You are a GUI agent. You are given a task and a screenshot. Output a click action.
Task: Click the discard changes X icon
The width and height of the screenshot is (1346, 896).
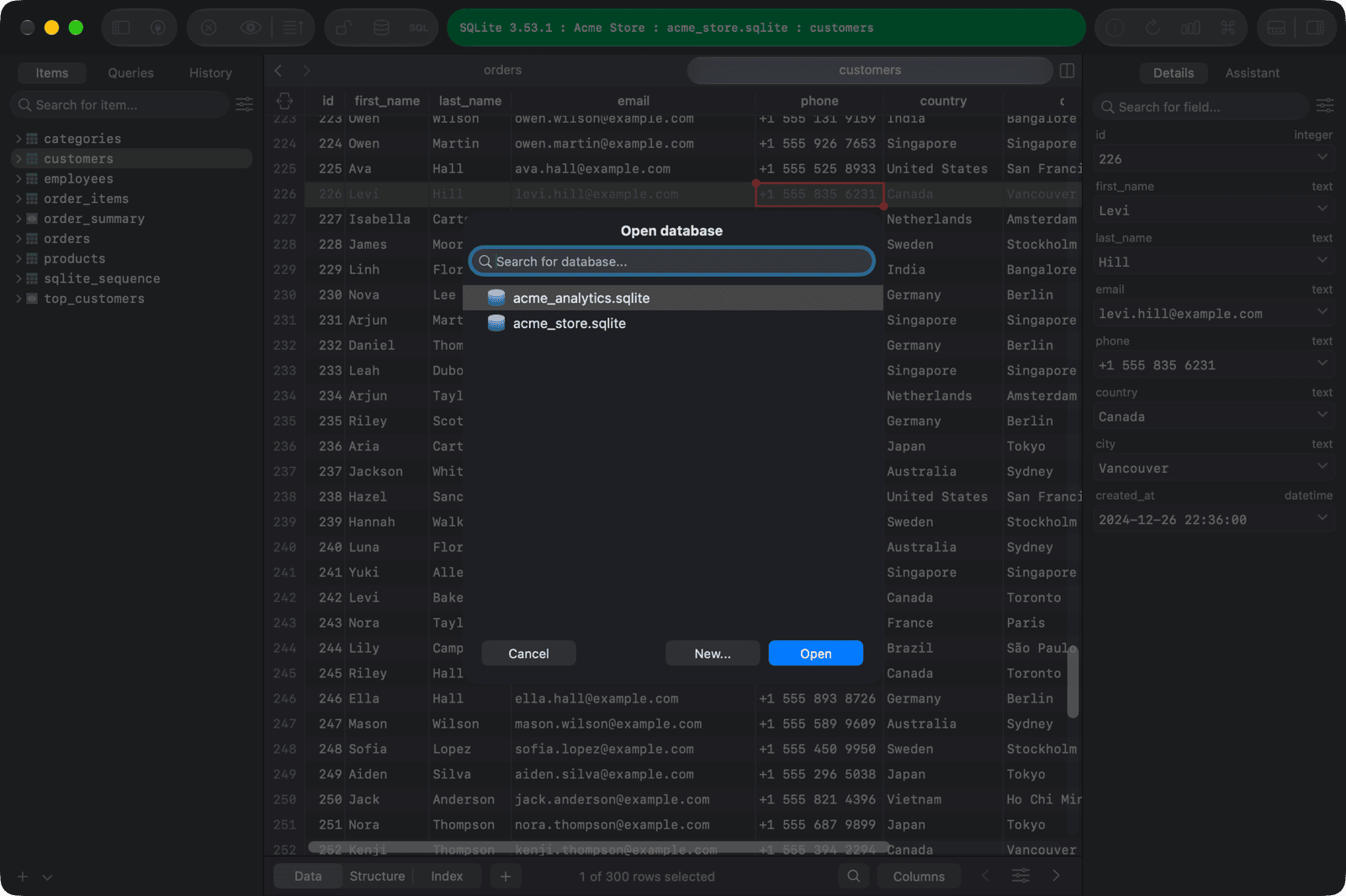click(209, 28)
